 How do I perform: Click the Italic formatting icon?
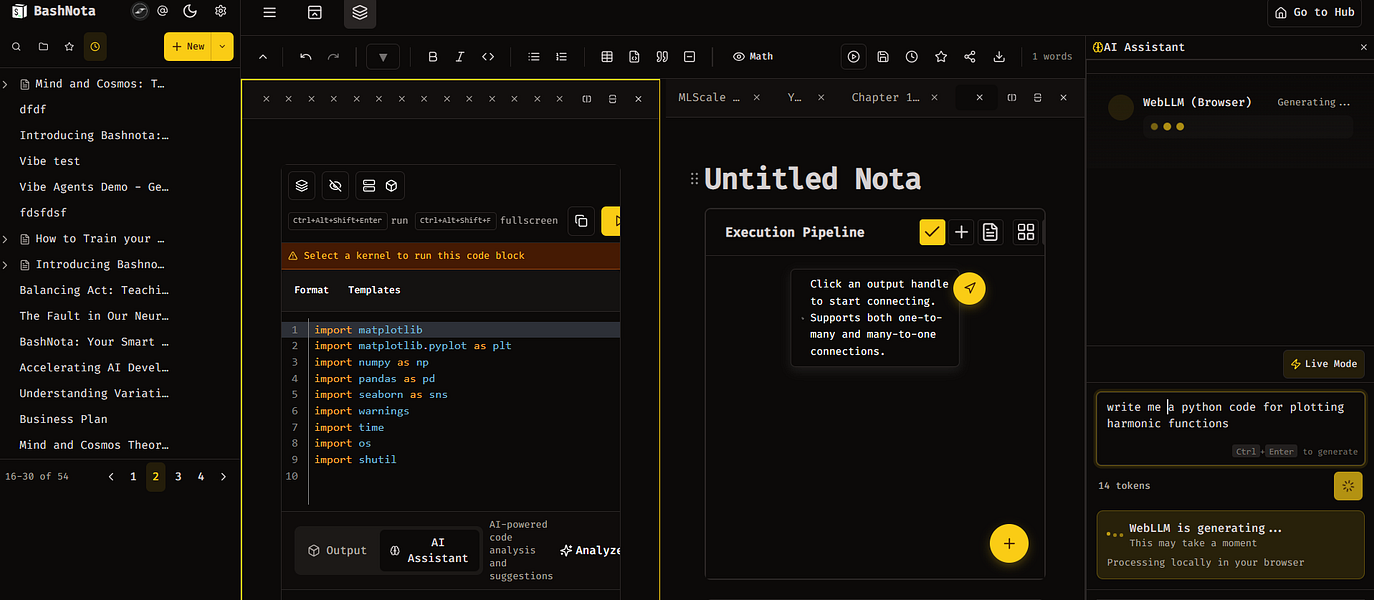tap(460, 57)
